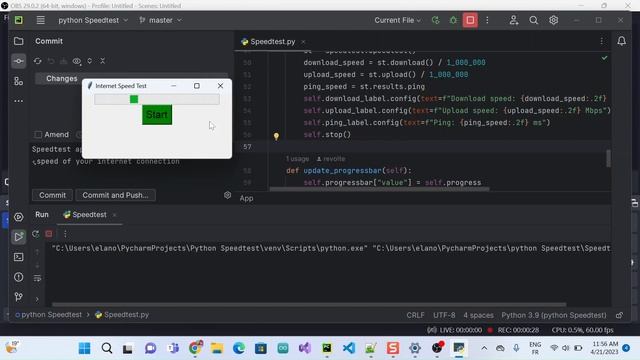Open taskbar Search
This screenshot has width=640, height=360.
point(107,348)
